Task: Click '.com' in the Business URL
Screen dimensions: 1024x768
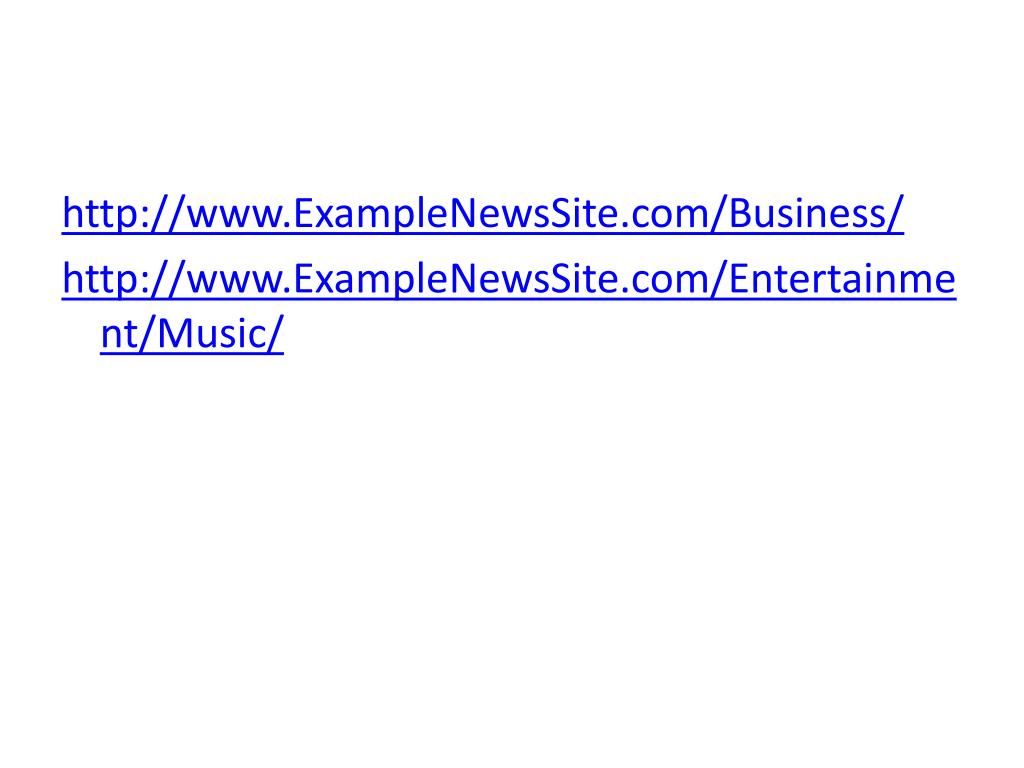Action: tap(661, 216)
